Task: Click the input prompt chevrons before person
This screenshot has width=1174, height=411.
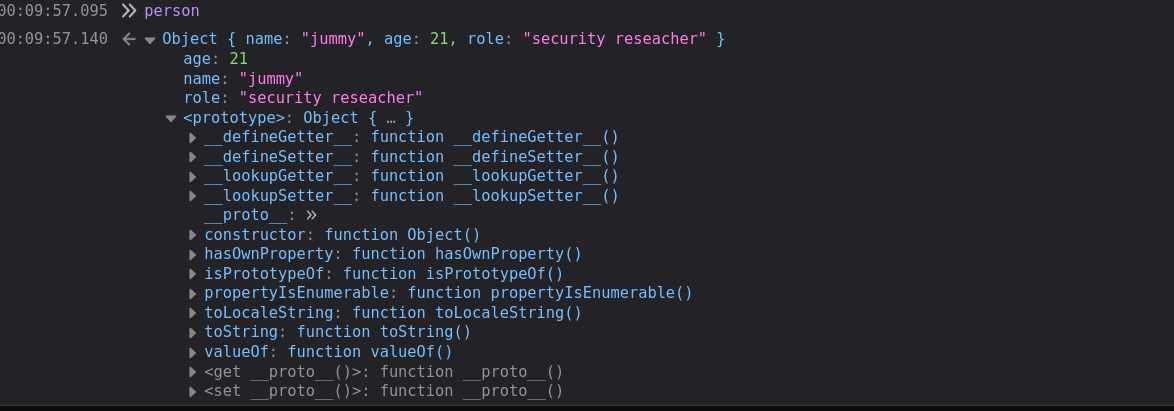Action: [x=129, y=11]
